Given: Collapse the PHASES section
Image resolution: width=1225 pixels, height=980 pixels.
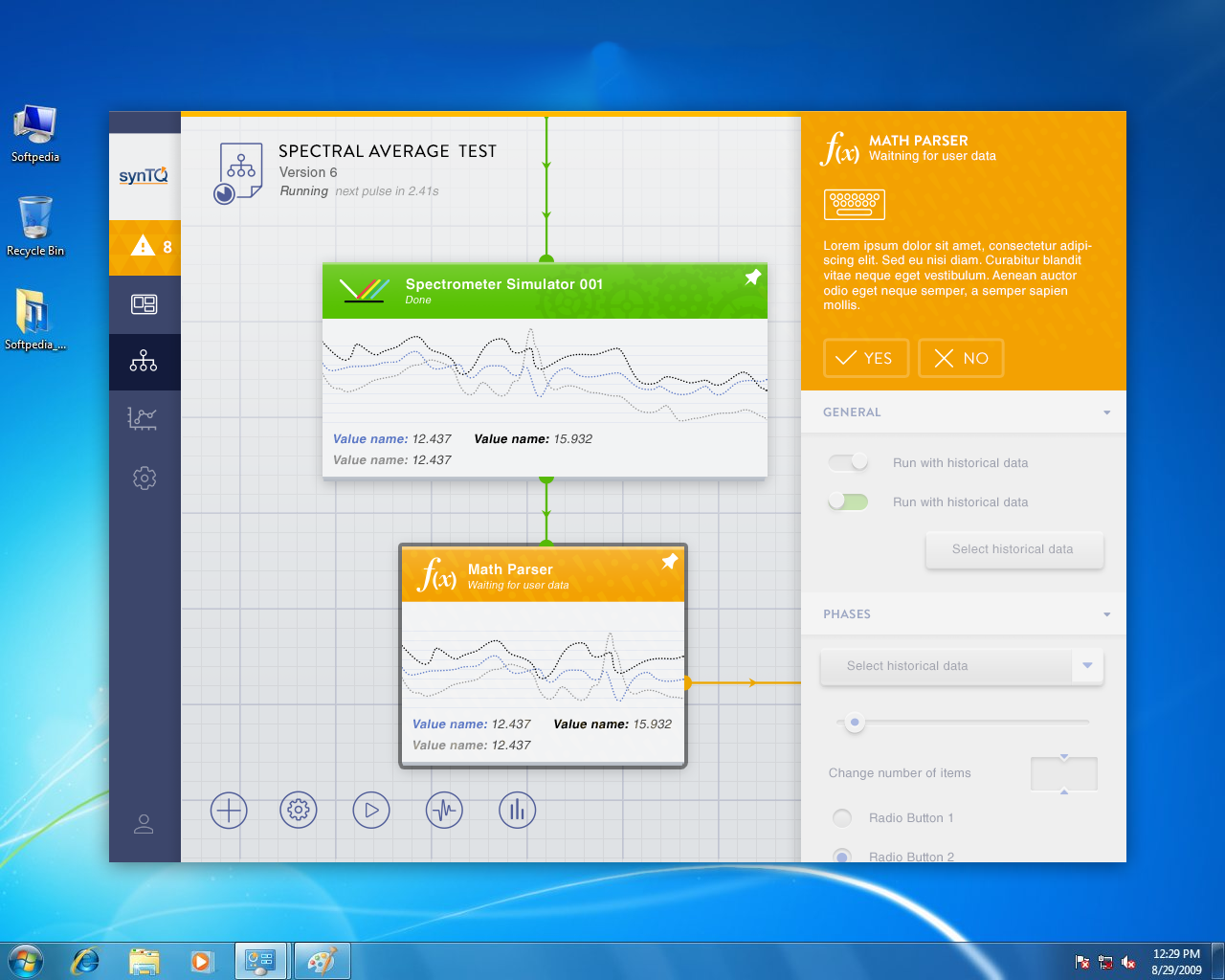Looking at the screenshot, I should point(1107,614).
